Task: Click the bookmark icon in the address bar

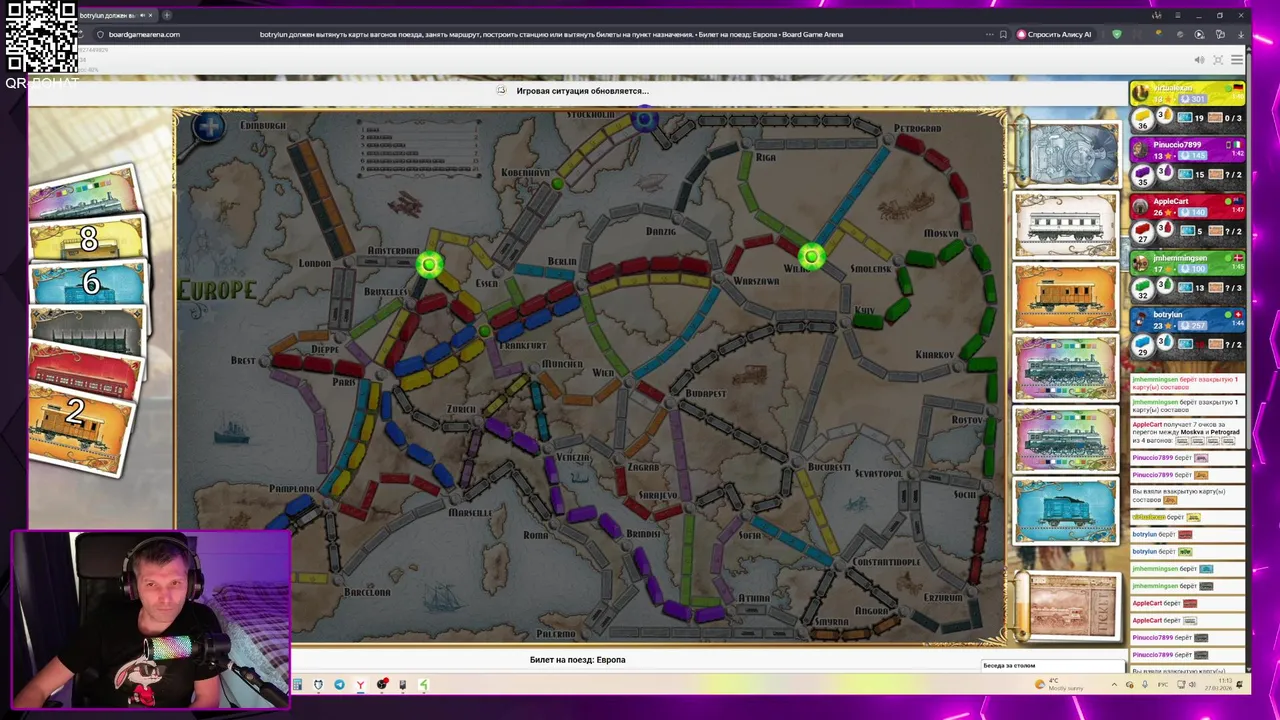Action: coord(1003,34)
